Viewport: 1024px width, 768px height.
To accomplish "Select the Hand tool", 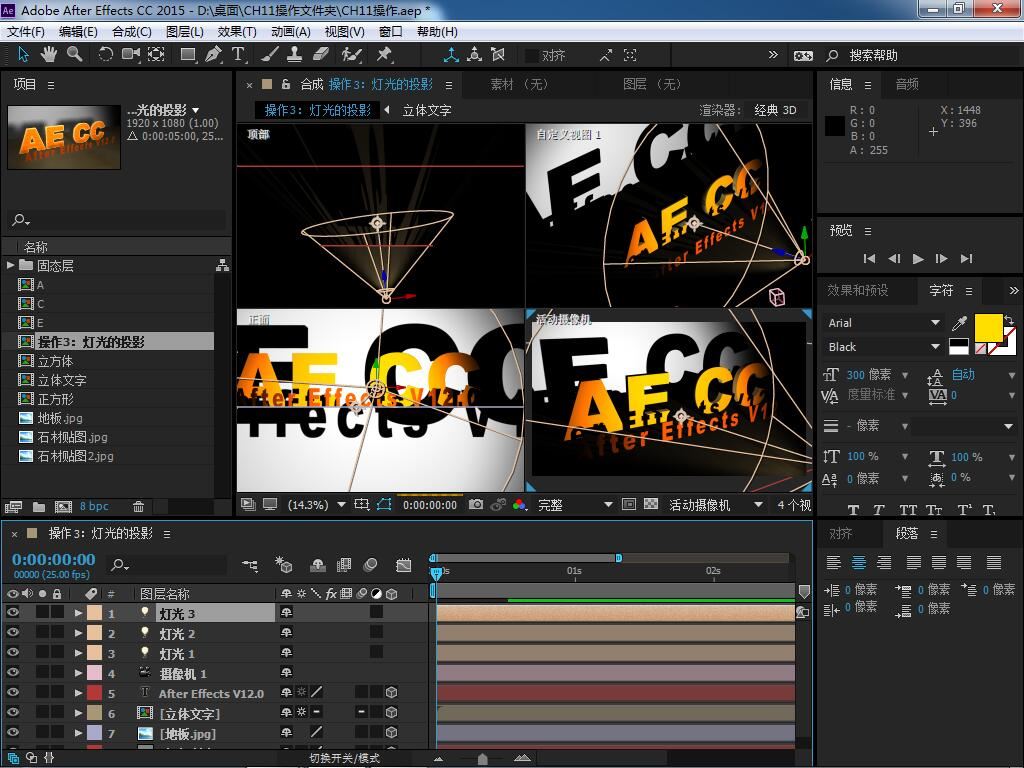I will point(48,55).
